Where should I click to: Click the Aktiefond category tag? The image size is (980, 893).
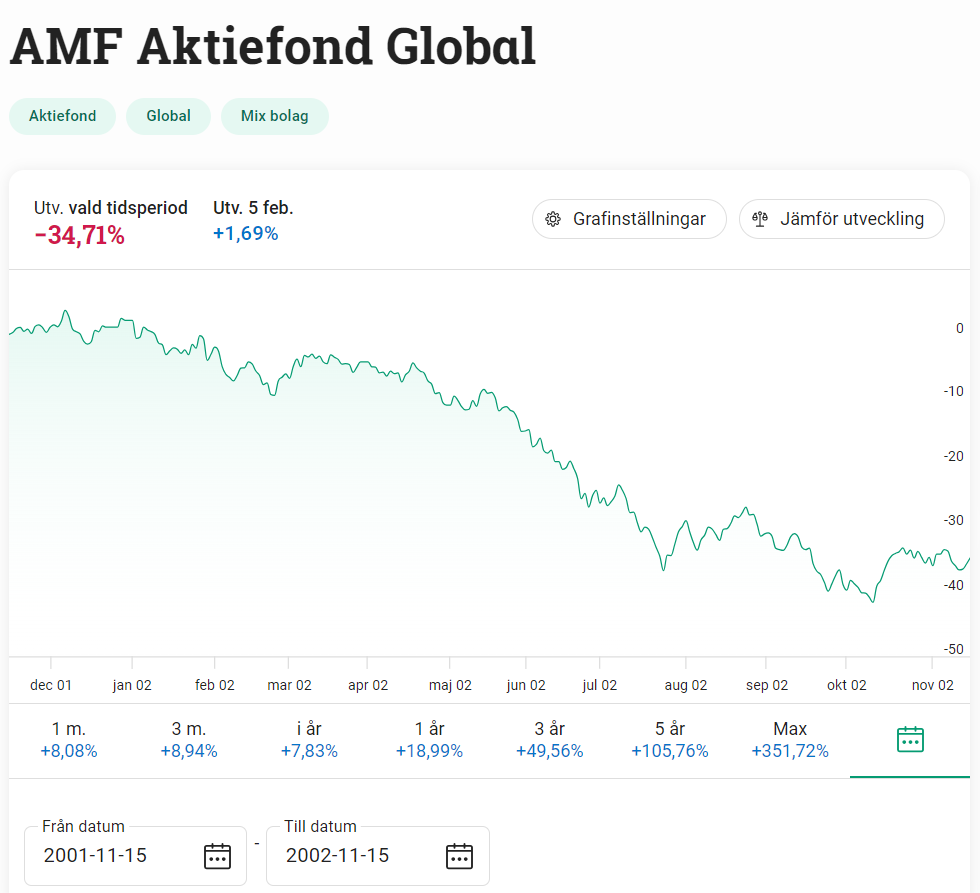click(63, 116)
